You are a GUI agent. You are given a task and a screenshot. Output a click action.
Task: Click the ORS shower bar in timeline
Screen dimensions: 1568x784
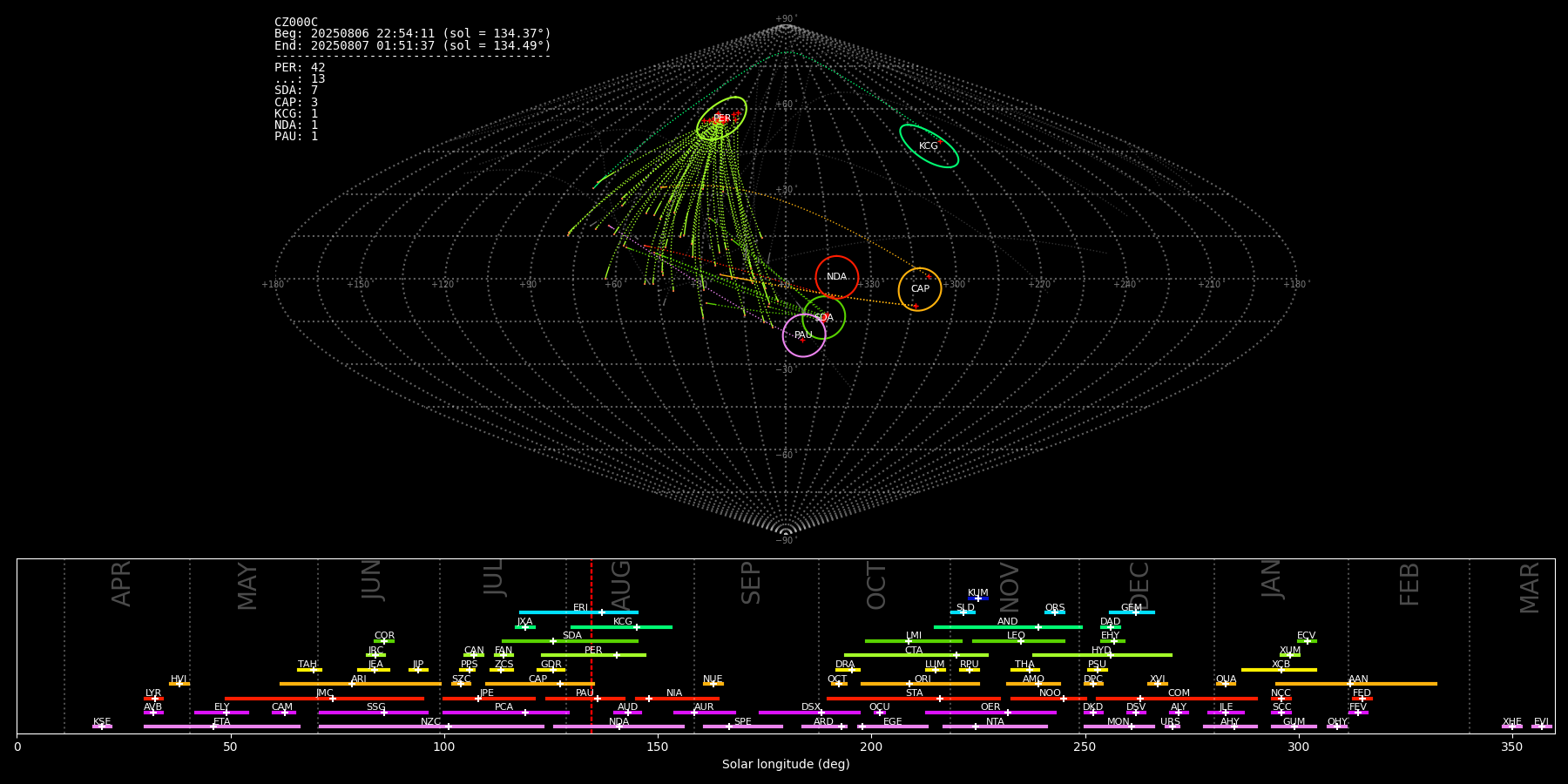click(1055, 612)
